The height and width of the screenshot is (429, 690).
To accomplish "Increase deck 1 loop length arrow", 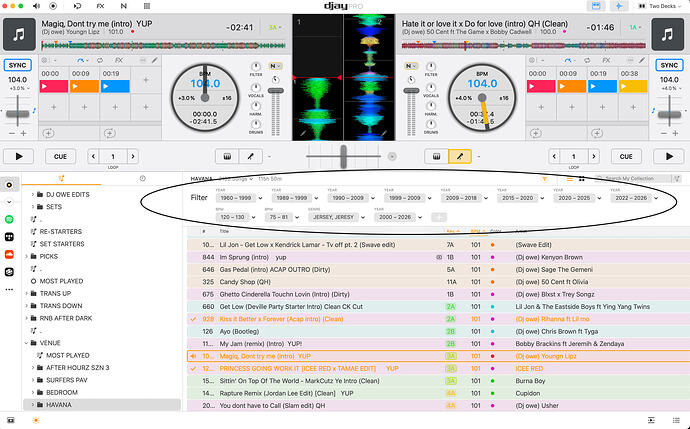I will click(133, 156).
